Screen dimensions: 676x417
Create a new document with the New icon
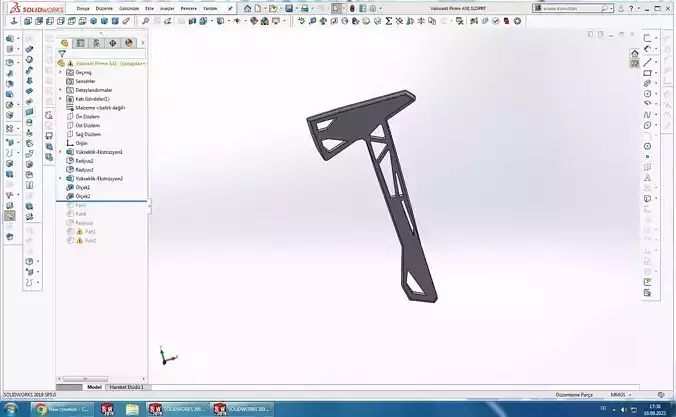point(258,8)
